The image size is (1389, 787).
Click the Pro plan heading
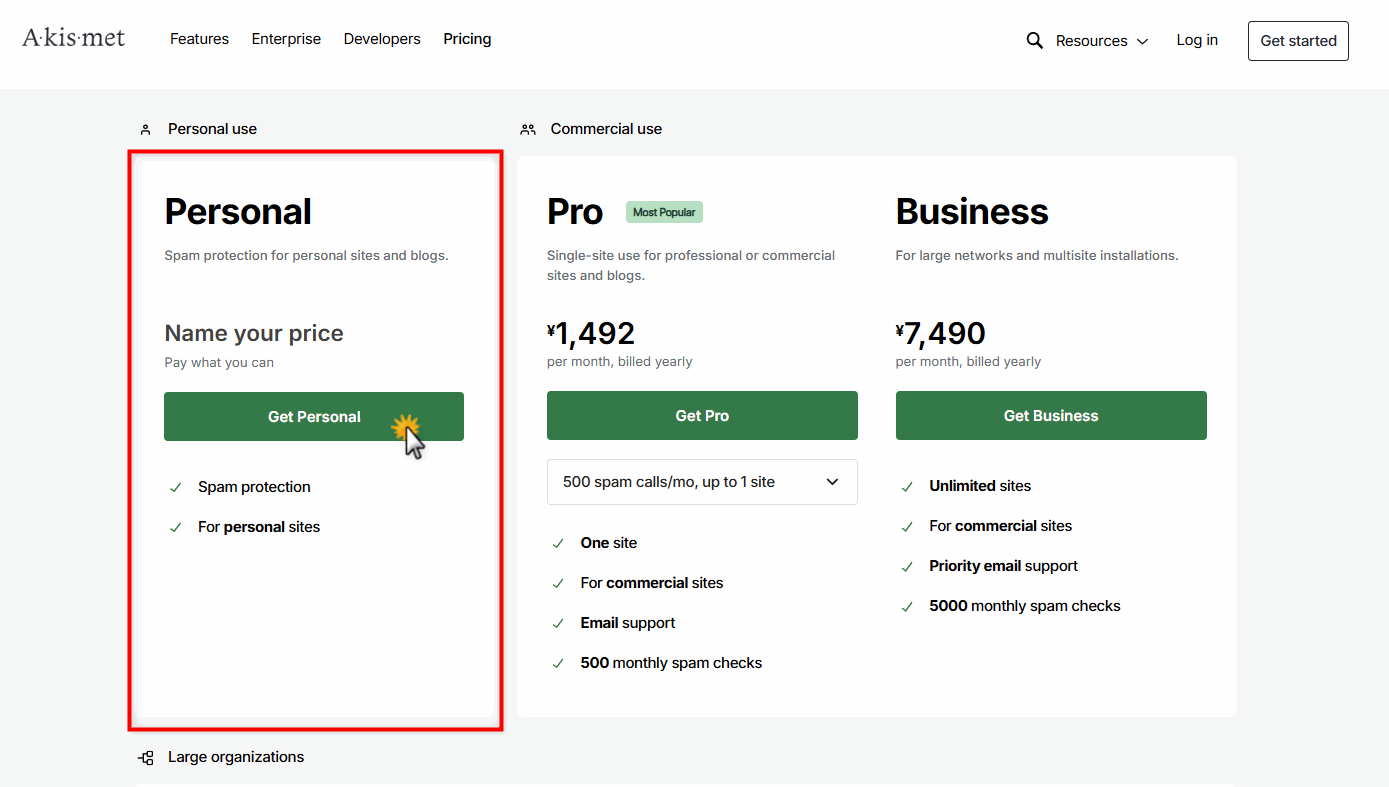pyautogui.click(x=575, y=212)
